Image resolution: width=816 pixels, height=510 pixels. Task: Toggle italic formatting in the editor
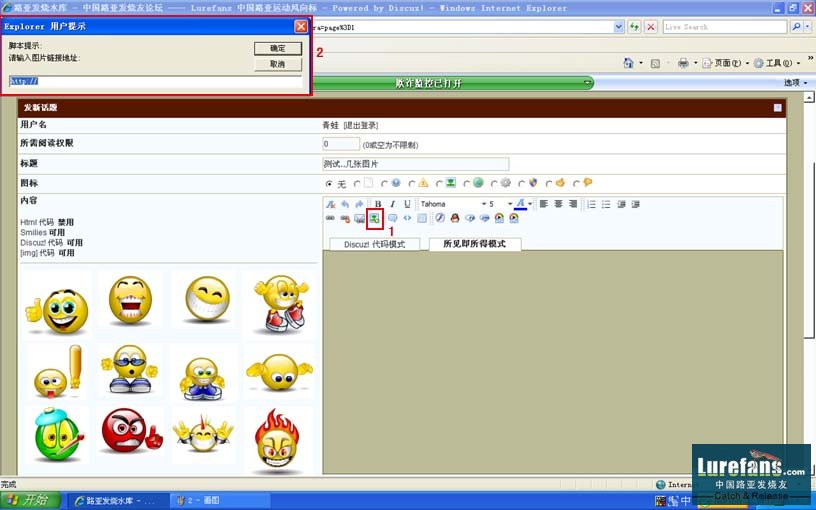pyautogui.click(x=392, y=204)
